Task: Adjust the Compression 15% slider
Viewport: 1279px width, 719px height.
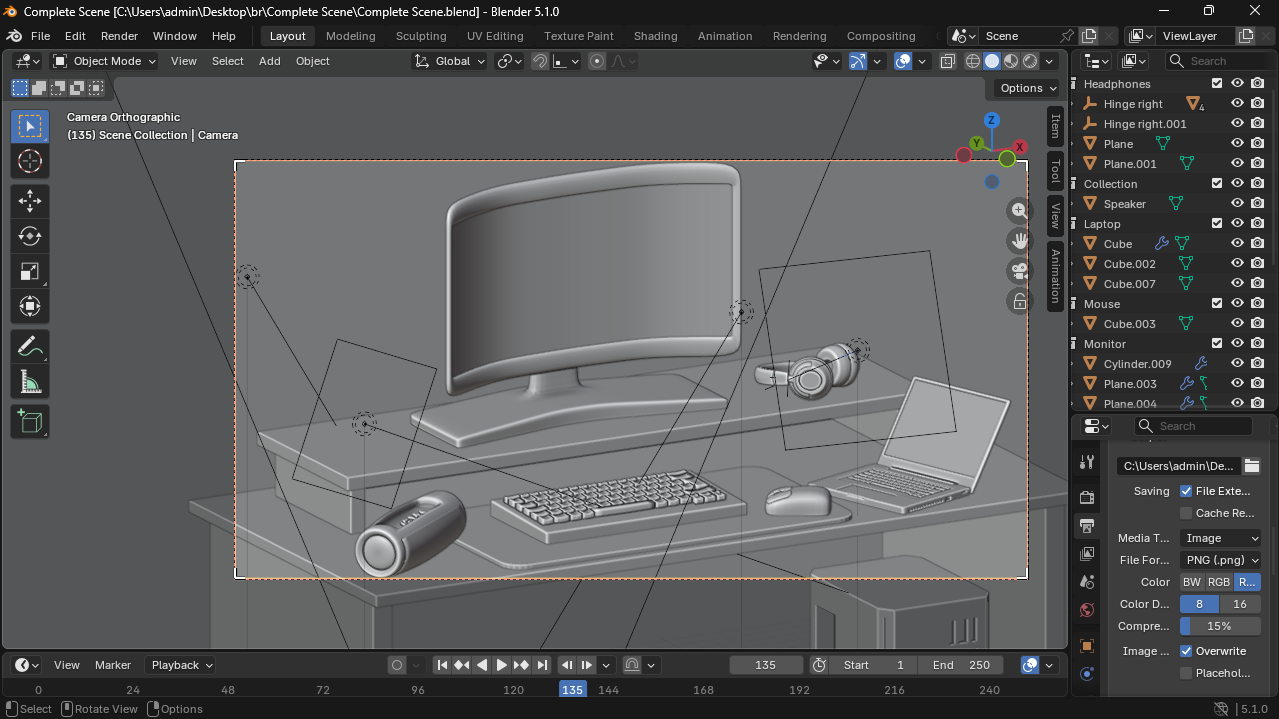Action: [x=1220, y=626]
